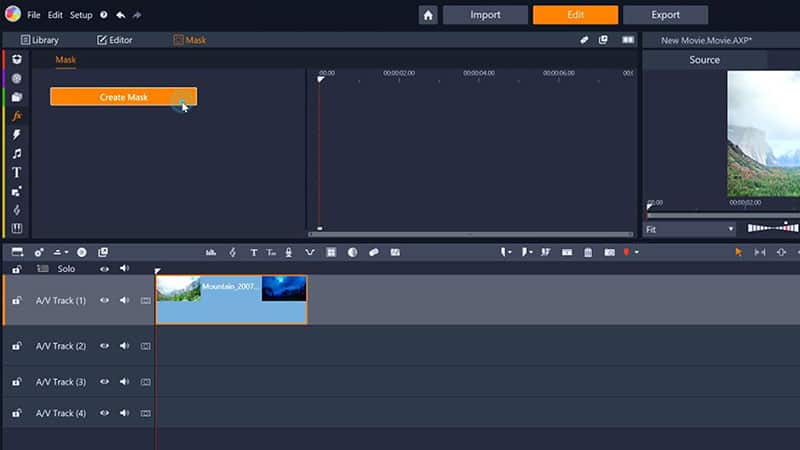Expand the red marker dropdown arrow in timeline toolbar
The image size is (800, 450).
tap(636, 253)
